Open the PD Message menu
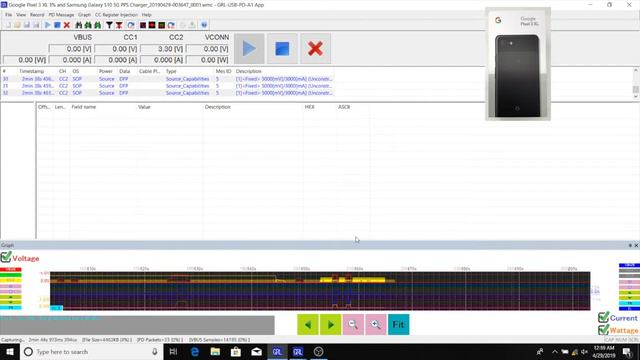The image size is (640, 360). [61, 15]
